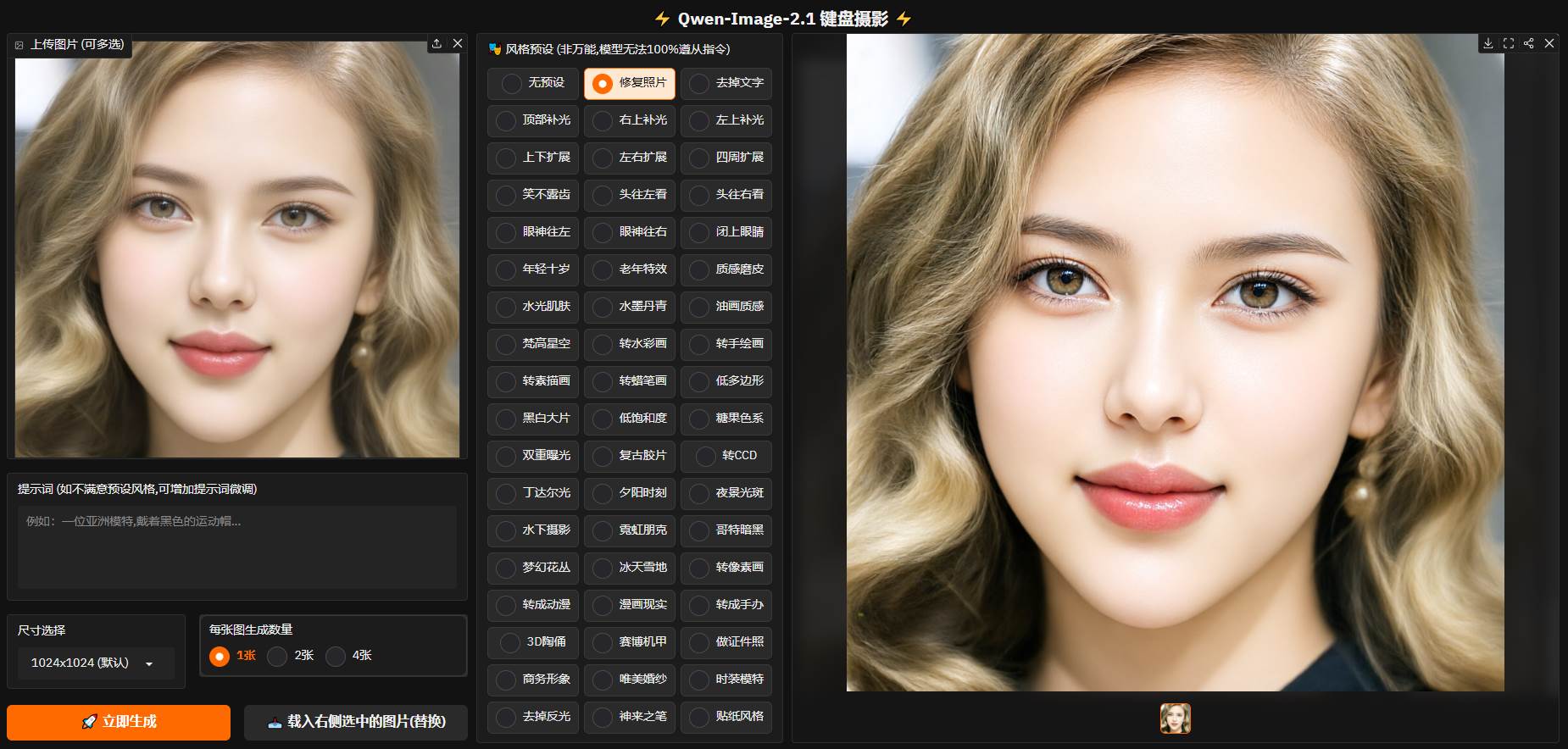
Task: Select the 左上补光 preset
Action: pos(726,120)
